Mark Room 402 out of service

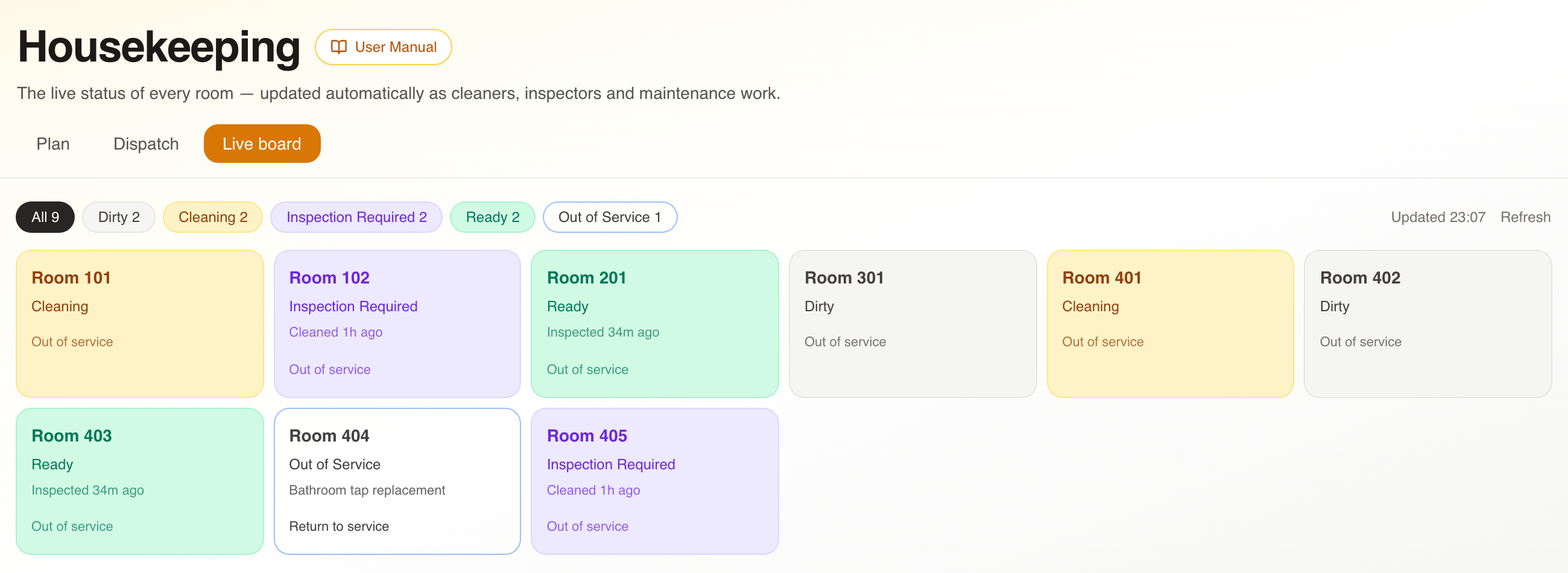tap(1361, 342)
